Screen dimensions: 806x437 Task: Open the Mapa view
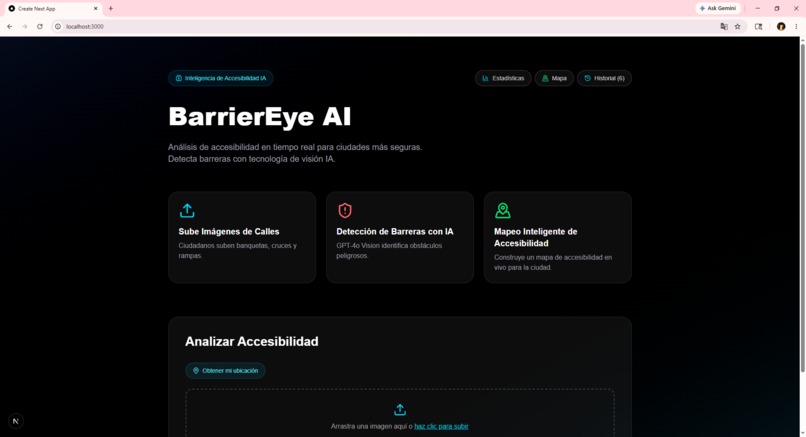[554, 78]
